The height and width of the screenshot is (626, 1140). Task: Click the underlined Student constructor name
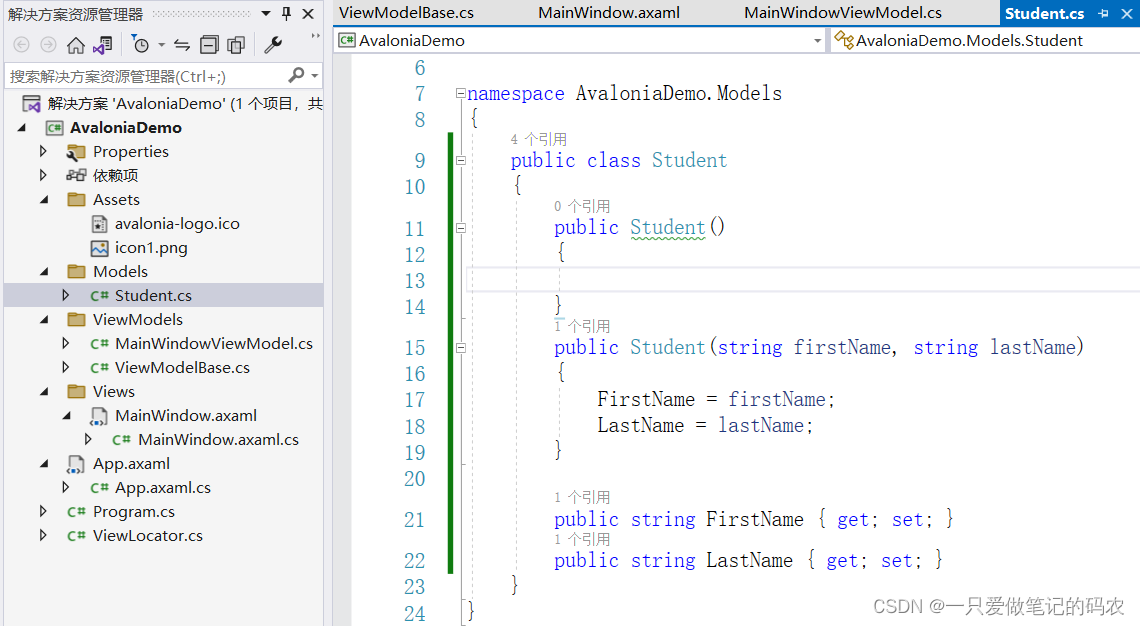click(667, 228)
